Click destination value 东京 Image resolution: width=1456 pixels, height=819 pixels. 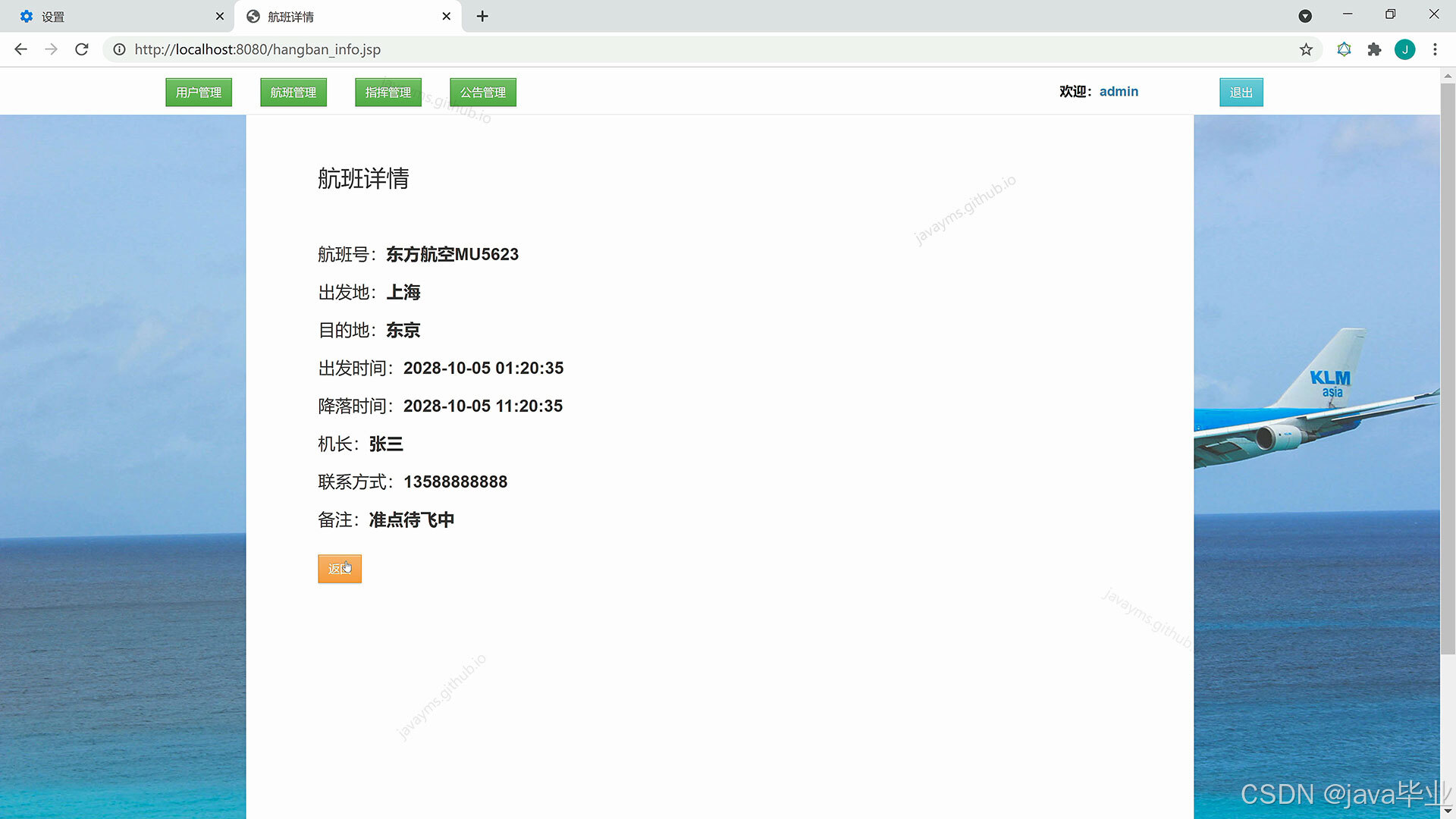coord(403,330)
